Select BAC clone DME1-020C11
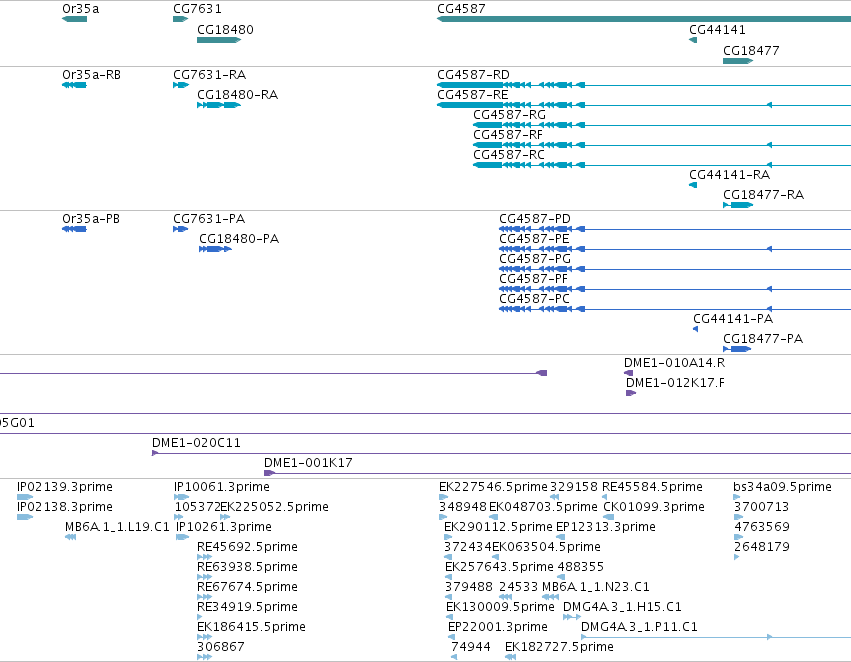Image resolution: width=851 pixels, height=662 pixels. click(x=501, y=453)
